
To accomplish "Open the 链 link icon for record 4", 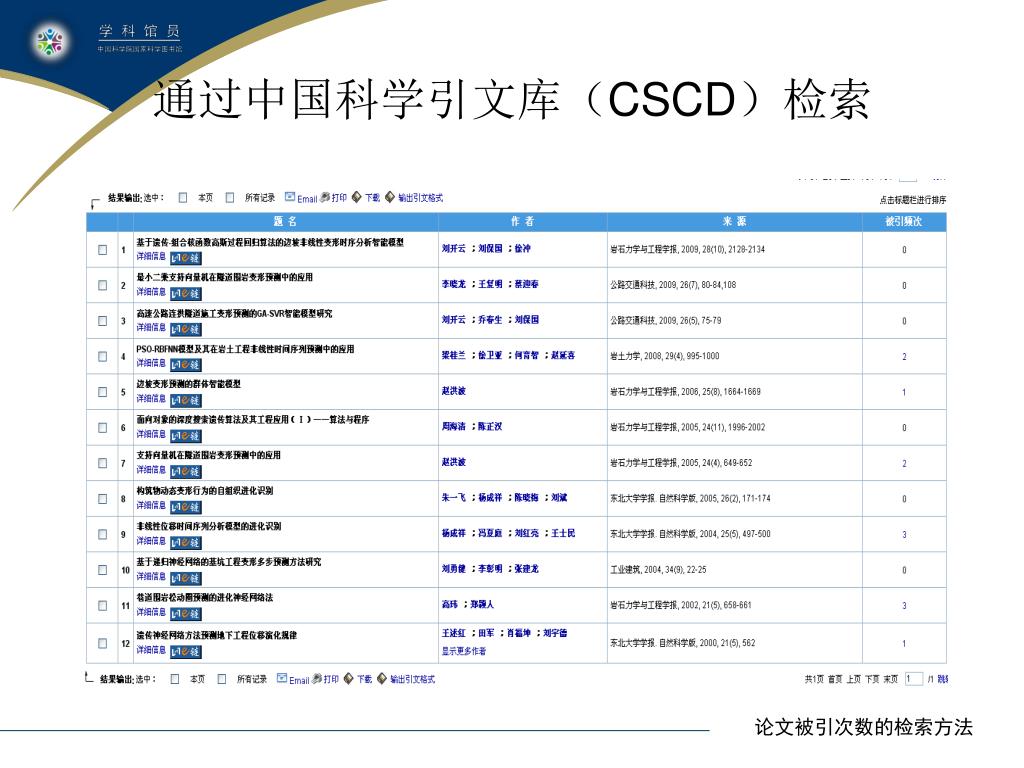I will pos(185,365).
